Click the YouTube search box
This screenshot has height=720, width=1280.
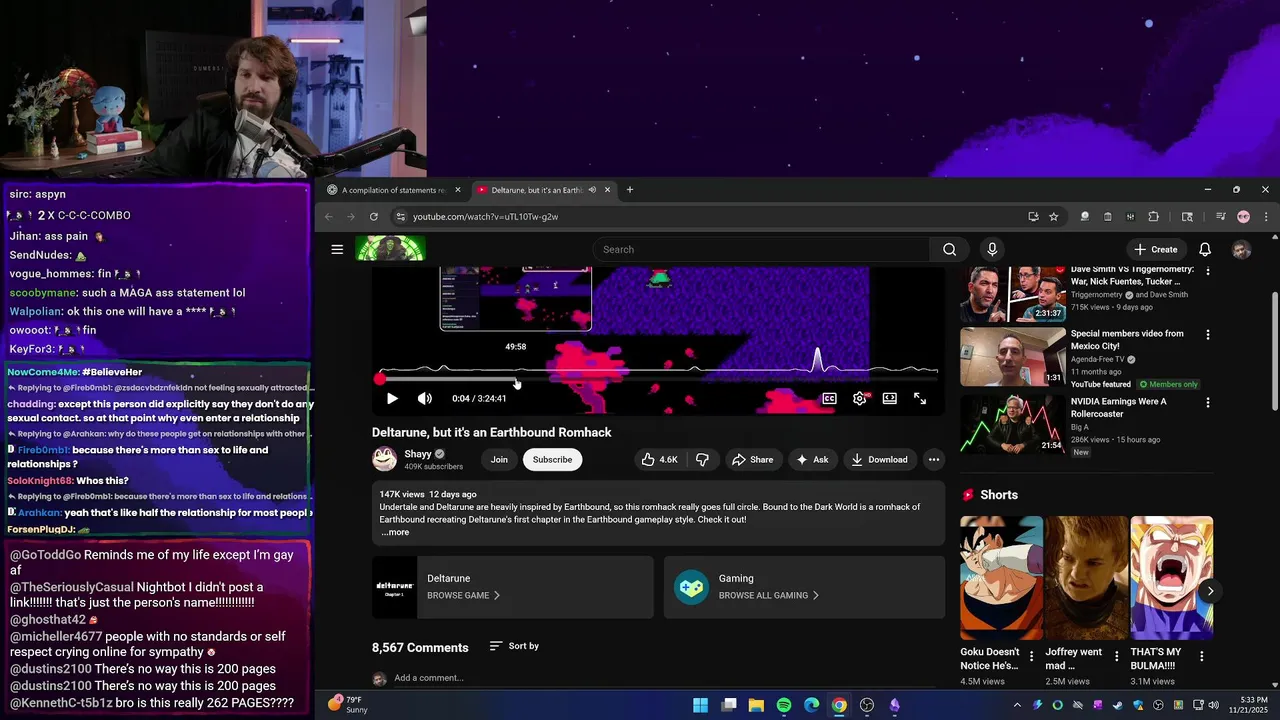760,249
